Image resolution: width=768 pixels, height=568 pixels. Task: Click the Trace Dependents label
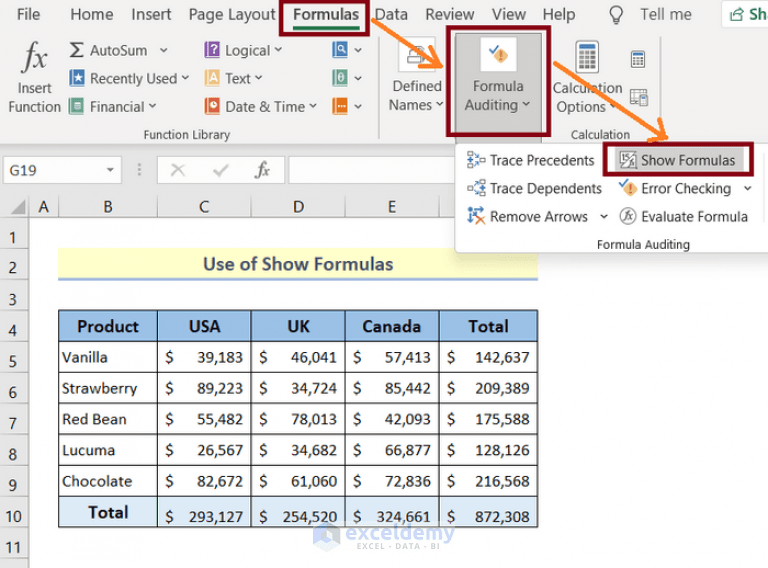(x=546, y=189)
